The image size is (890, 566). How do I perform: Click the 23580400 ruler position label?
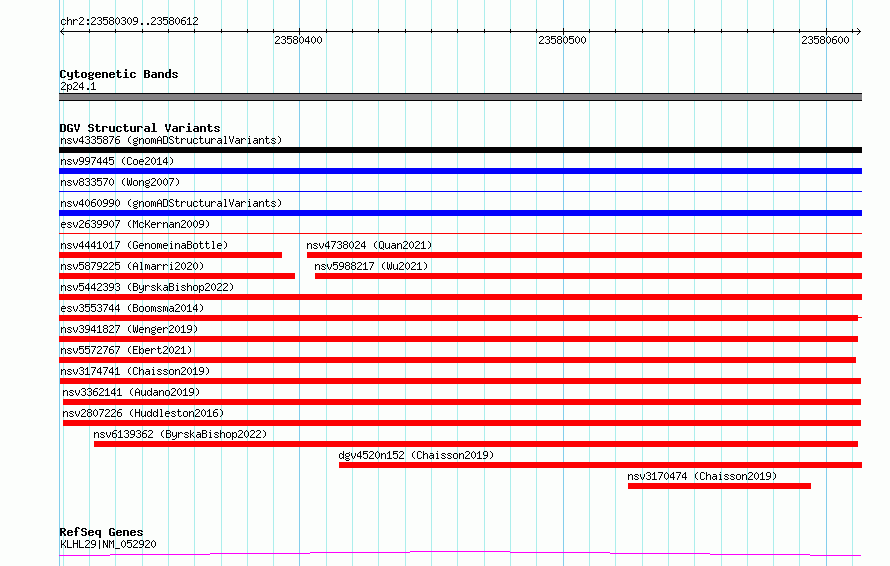pyautogui.click(x=299, y=40)
